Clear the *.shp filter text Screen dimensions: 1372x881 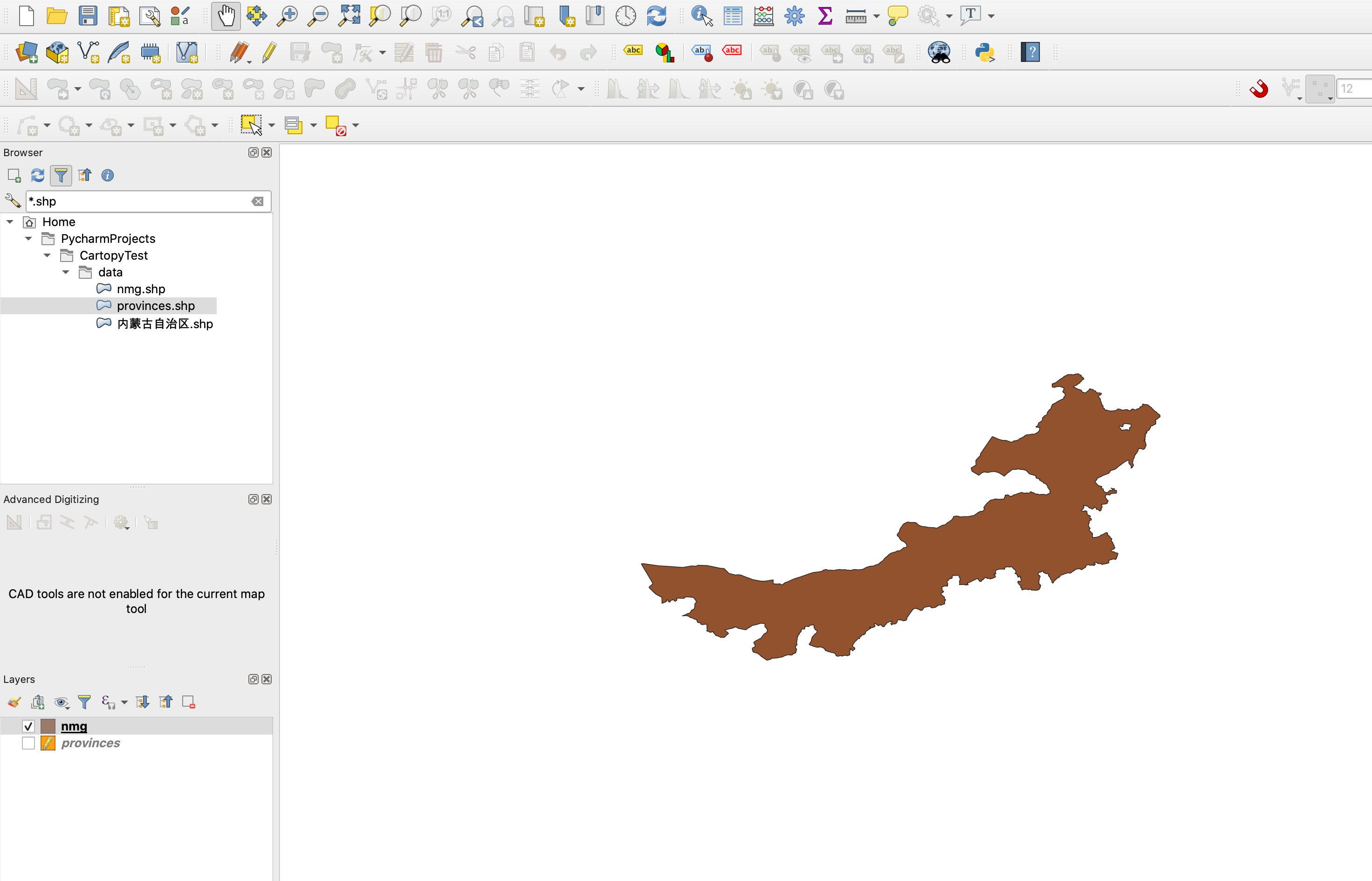(x=258, y=201)
